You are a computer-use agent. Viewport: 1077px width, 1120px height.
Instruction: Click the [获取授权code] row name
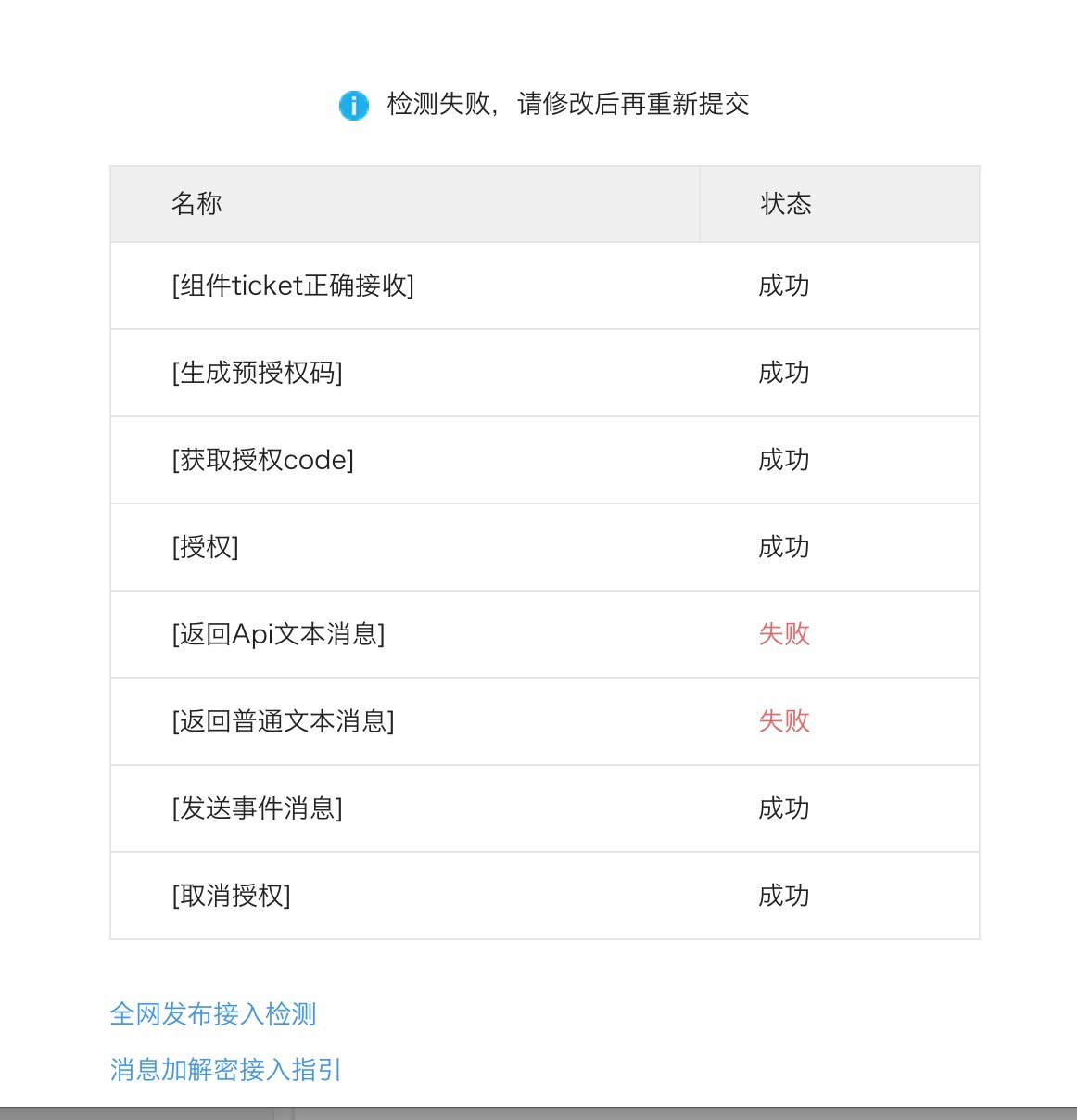point(262,460)
